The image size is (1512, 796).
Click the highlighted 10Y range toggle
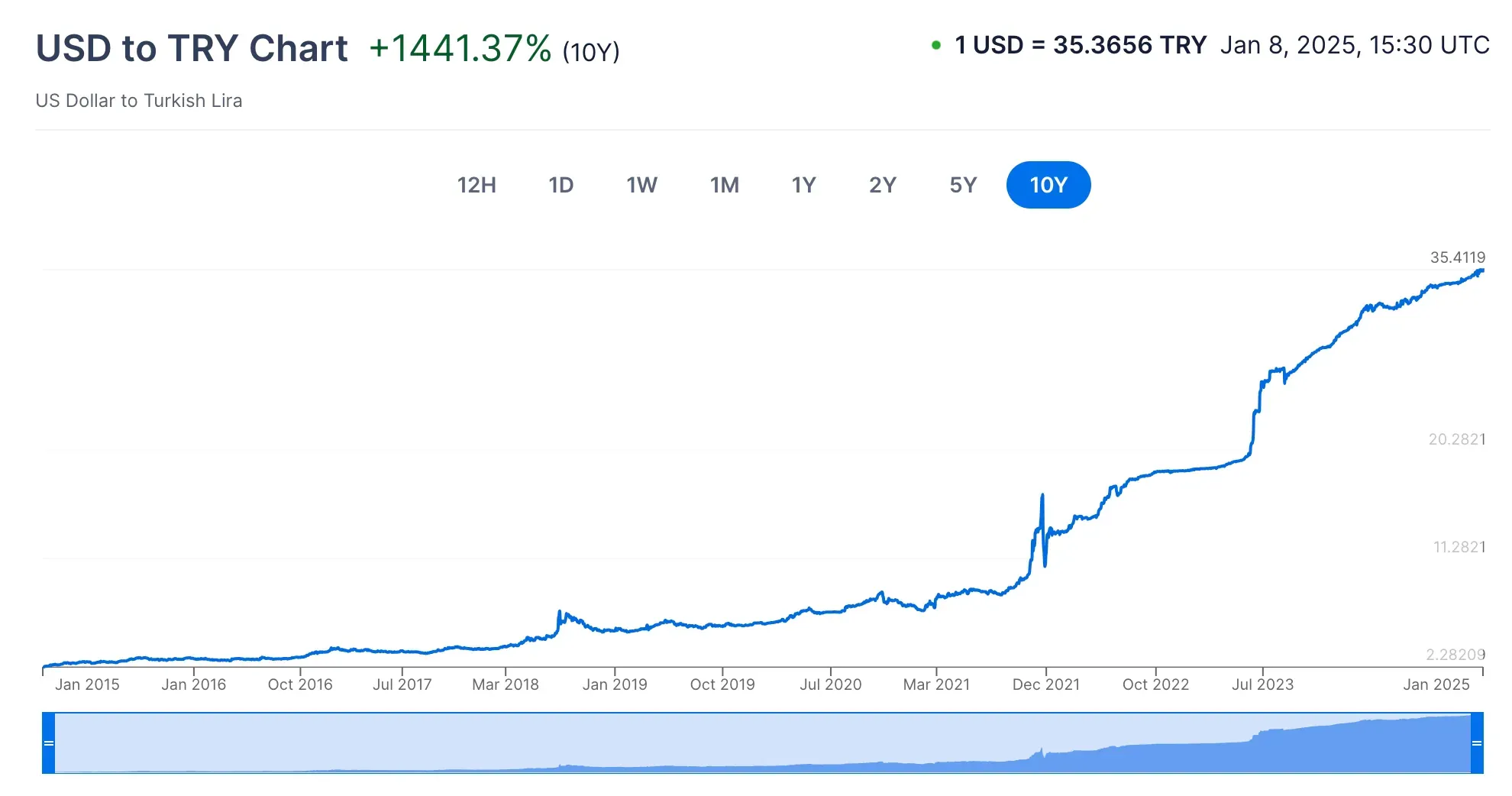[1048, 185]
